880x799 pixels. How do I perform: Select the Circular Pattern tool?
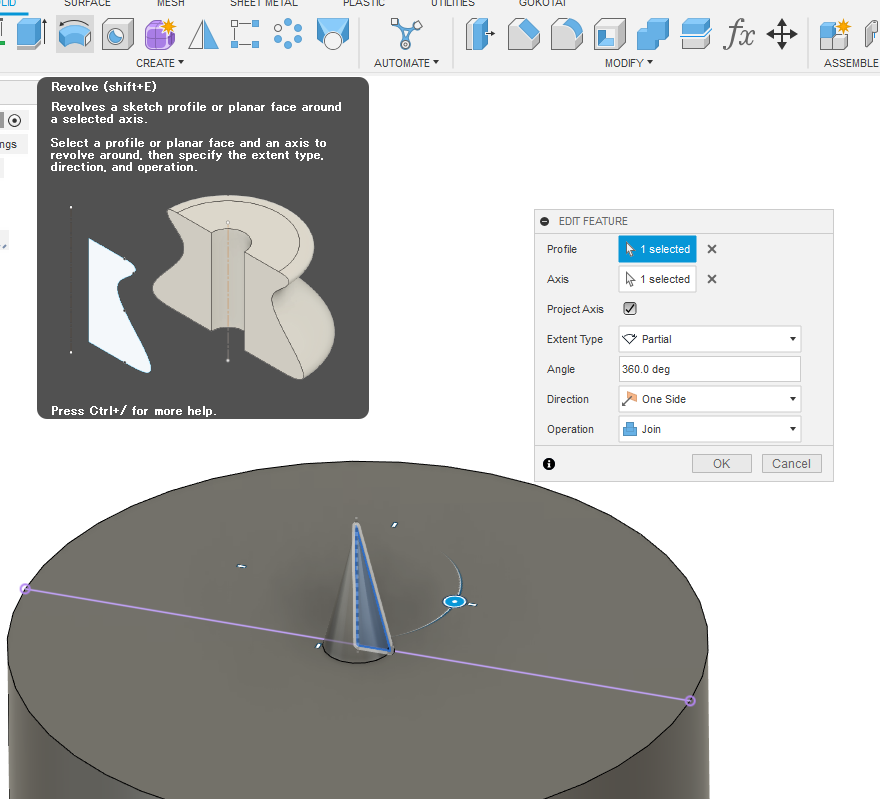pos(287,35)
